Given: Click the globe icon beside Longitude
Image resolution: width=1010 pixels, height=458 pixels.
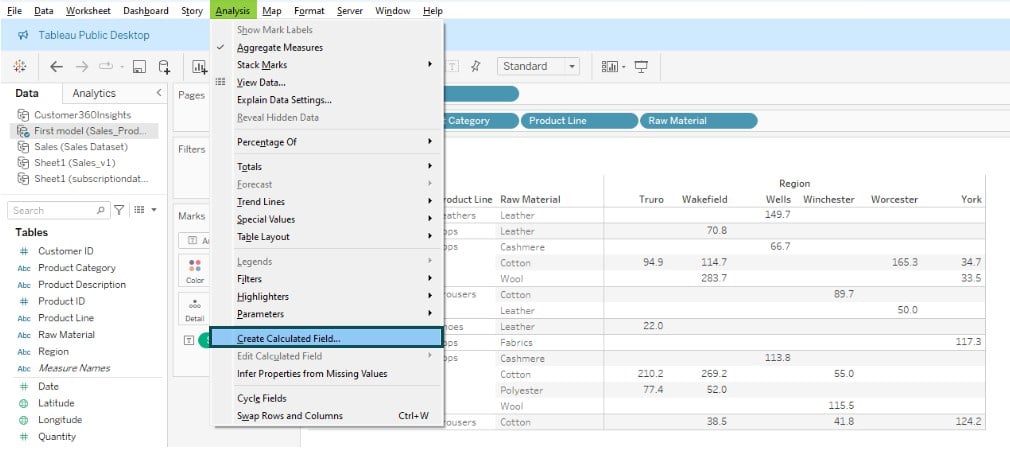Looking at the screenshot, I should pos(24,420).
